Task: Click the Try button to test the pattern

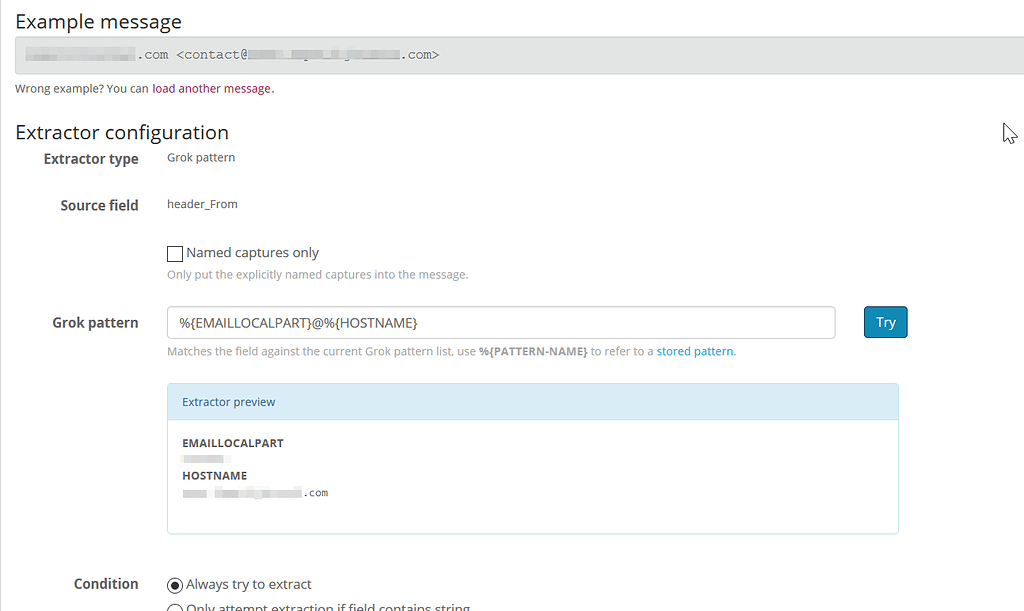Action: click(x=885, y=322)
